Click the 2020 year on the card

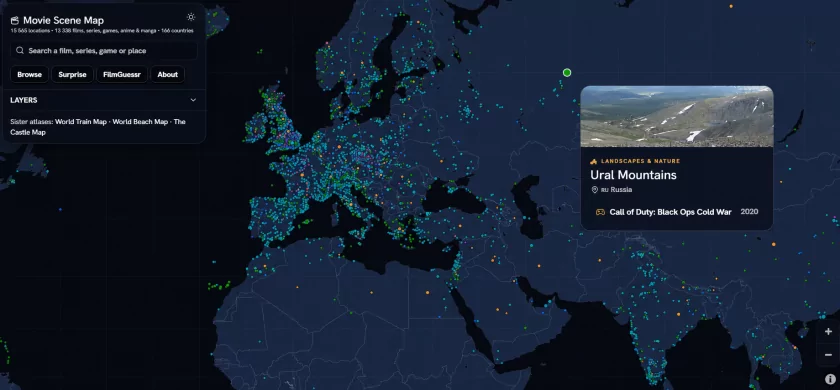click(x=749, y=212)
